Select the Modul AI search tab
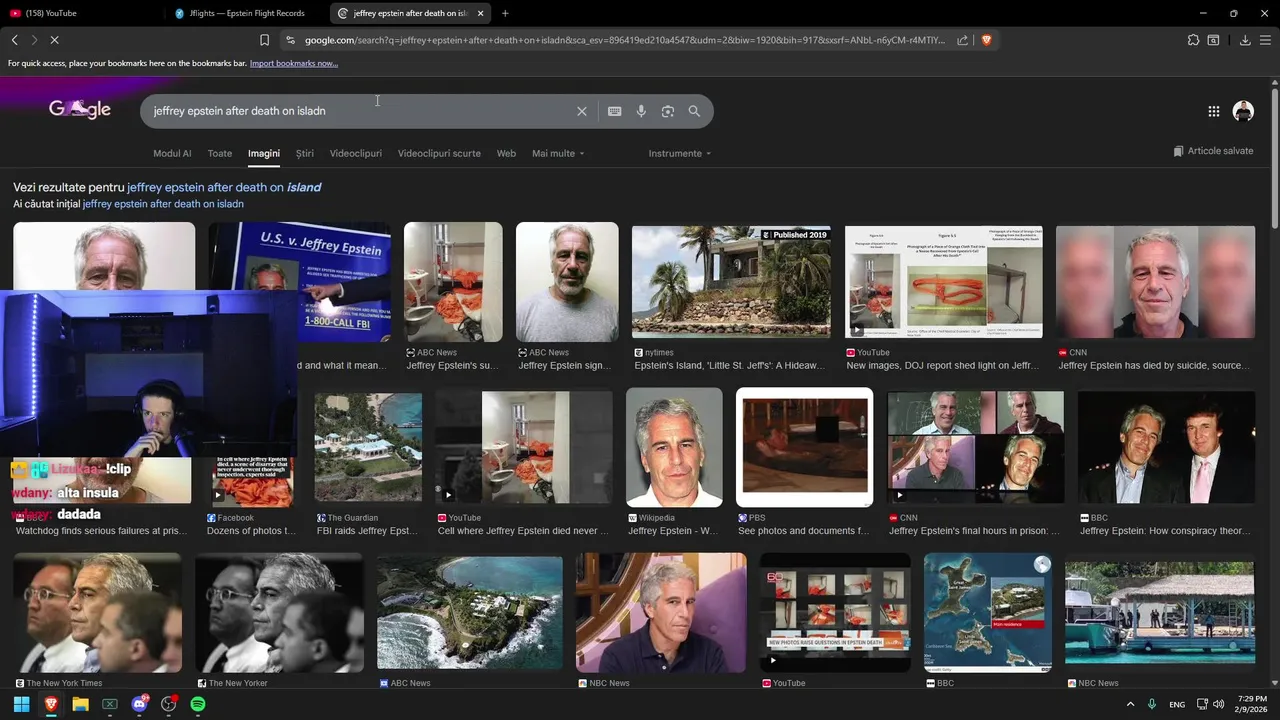 [x=172, y=153]
